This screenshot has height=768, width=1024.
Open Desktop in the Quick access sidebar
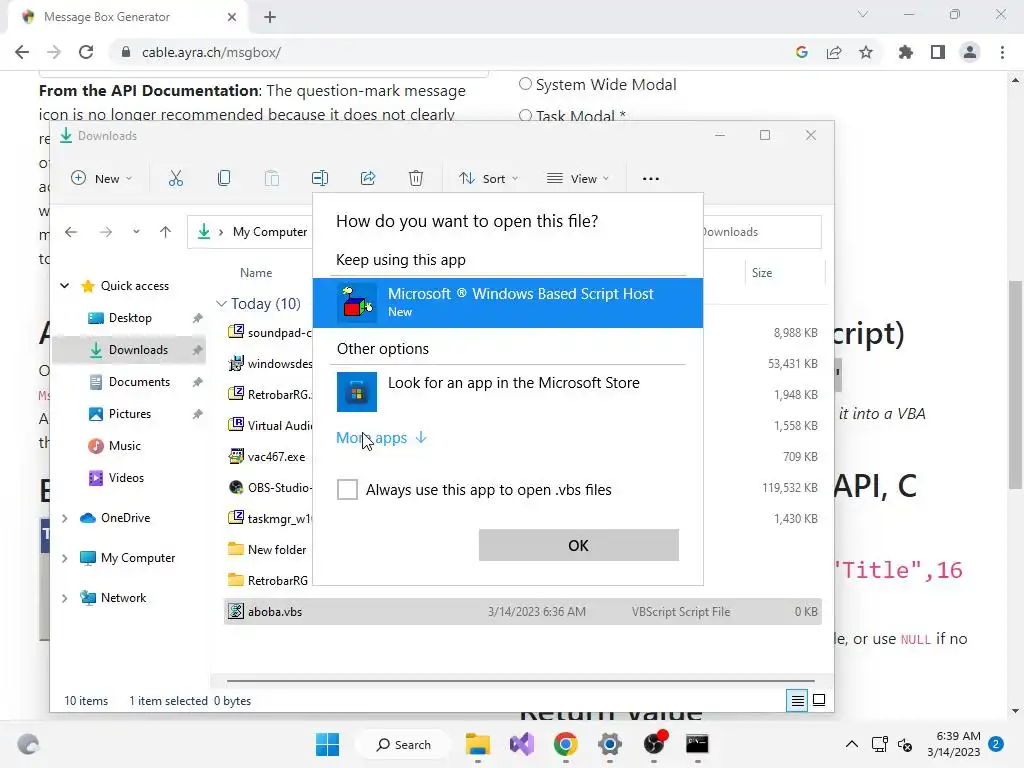pos(129,317)
